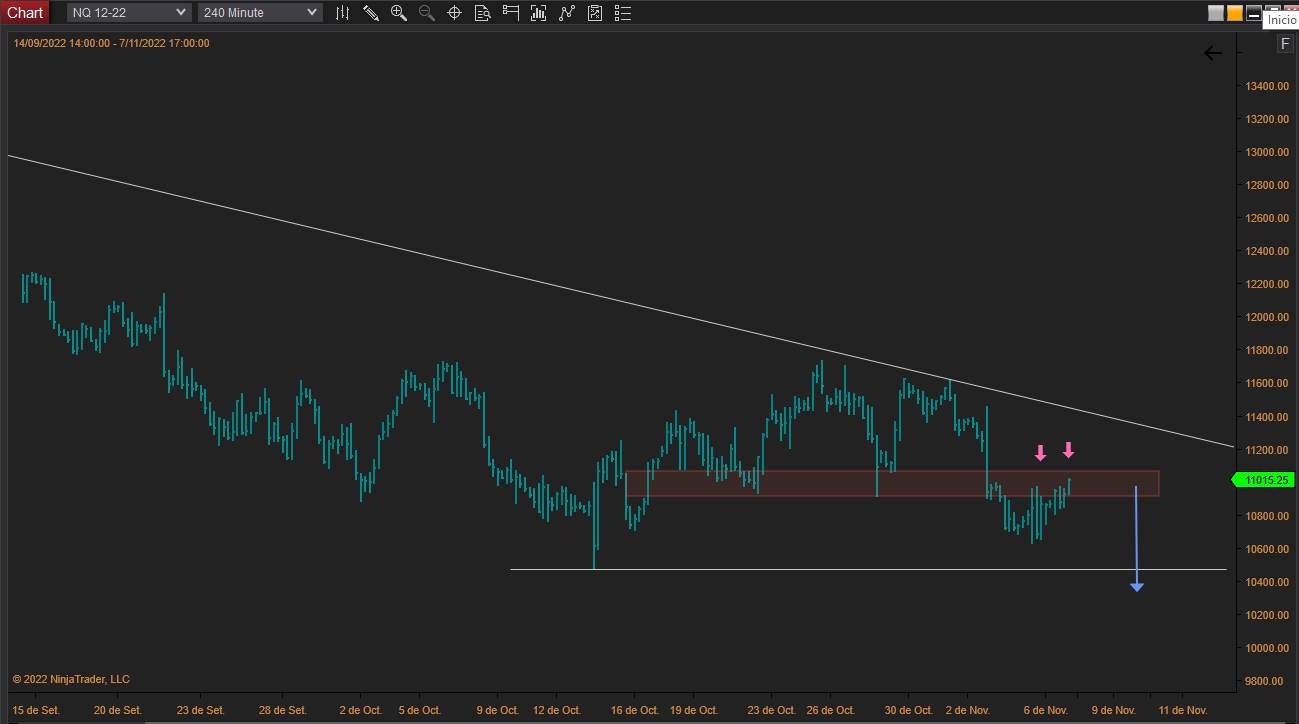This screenshot has width=1299, height=724.
Task: Click the percent document toolbar icon
Action: tap(595, 13)
